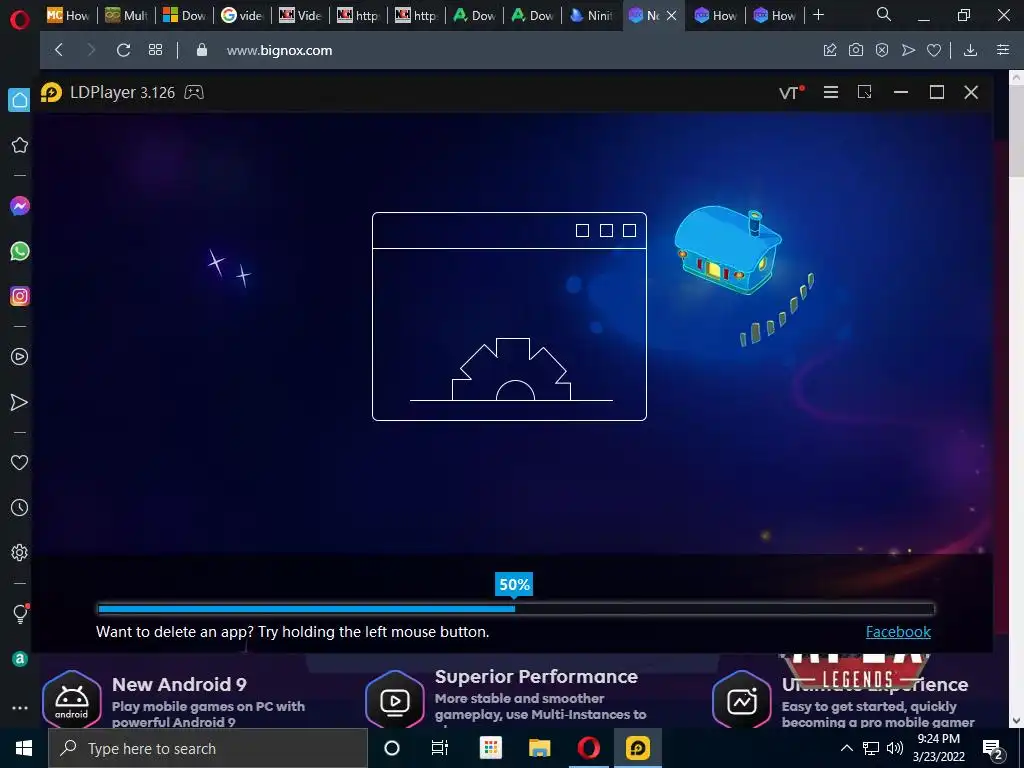This screenshot has width=1024, height=768.
Task: Open the Player icon in sidebar
Action: pyautogui.click(x=20, y=357)
